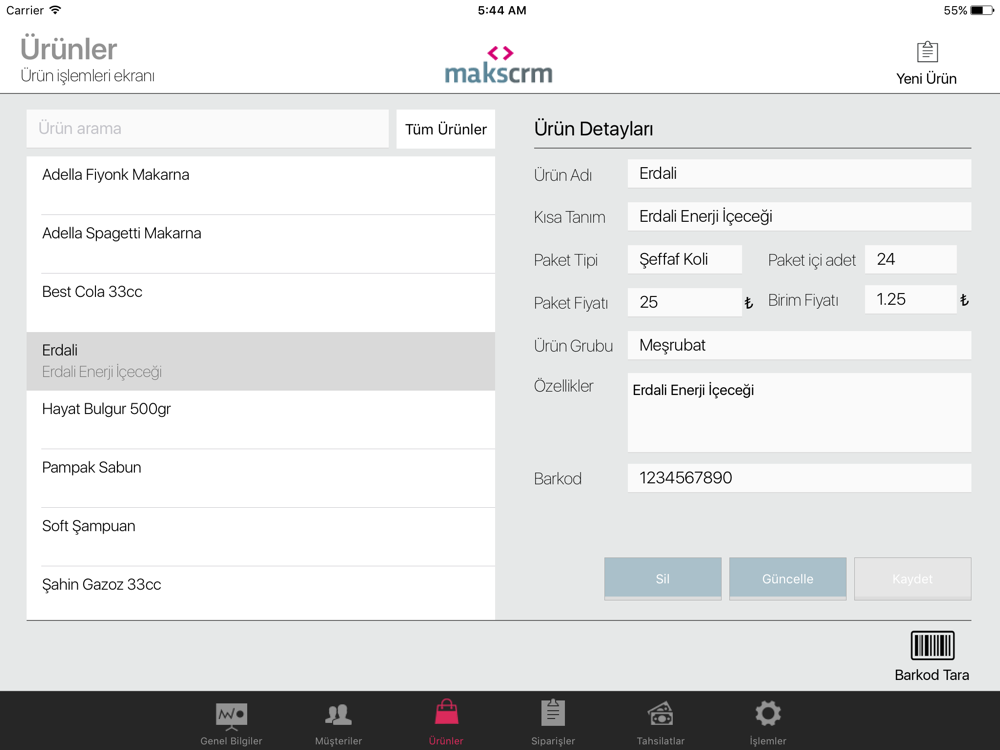This screenshot has width=1000, height=750.
Task: Click the makscrm logo
Action: tap(499, 64)
